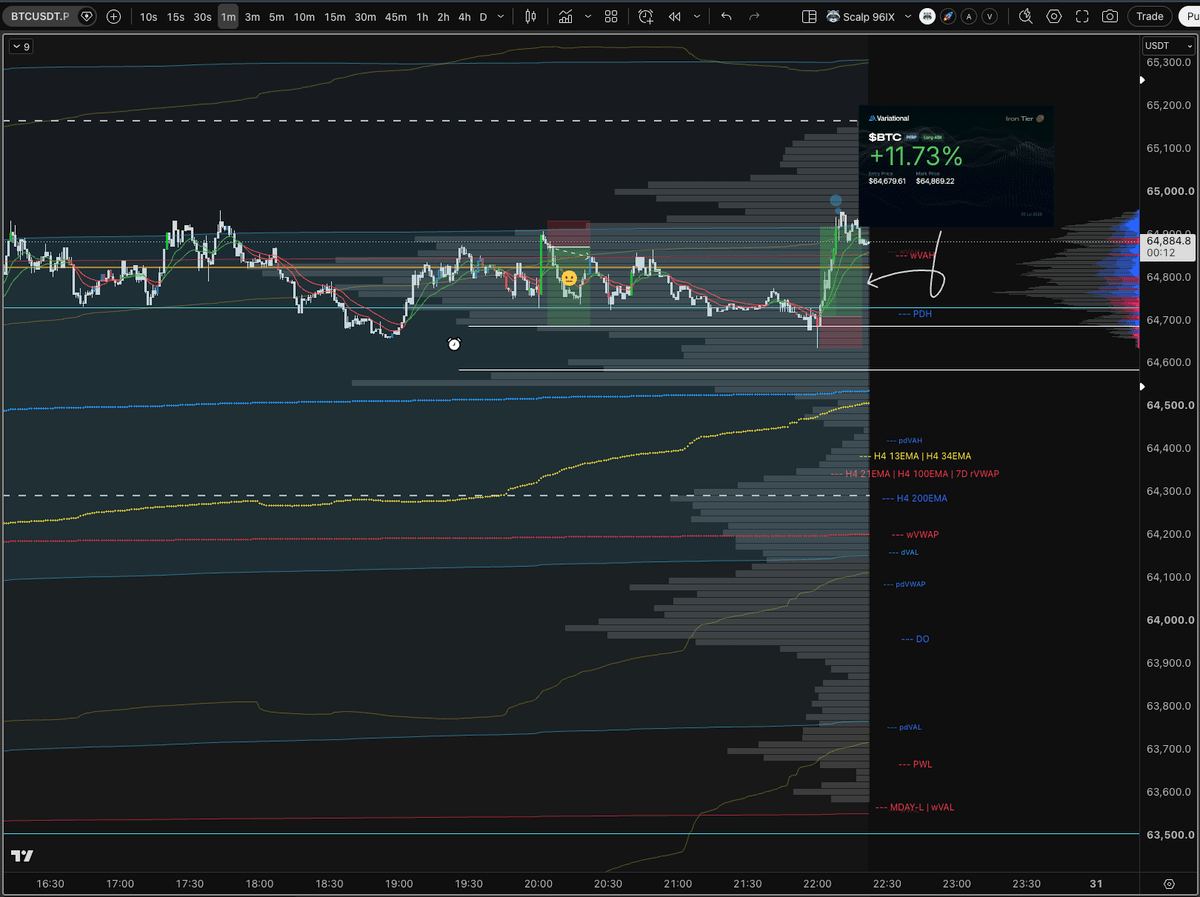Click the H4 13EMA | H4 34EMA label
This screenshot has height=897, width=1200.
(x=915, y=456)
